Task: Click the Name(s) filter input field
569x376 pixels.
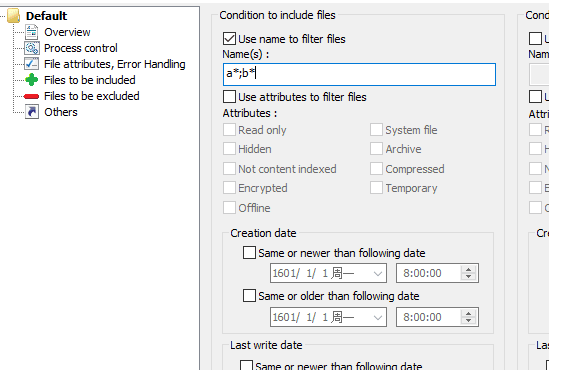Action: tap(359, 74)
